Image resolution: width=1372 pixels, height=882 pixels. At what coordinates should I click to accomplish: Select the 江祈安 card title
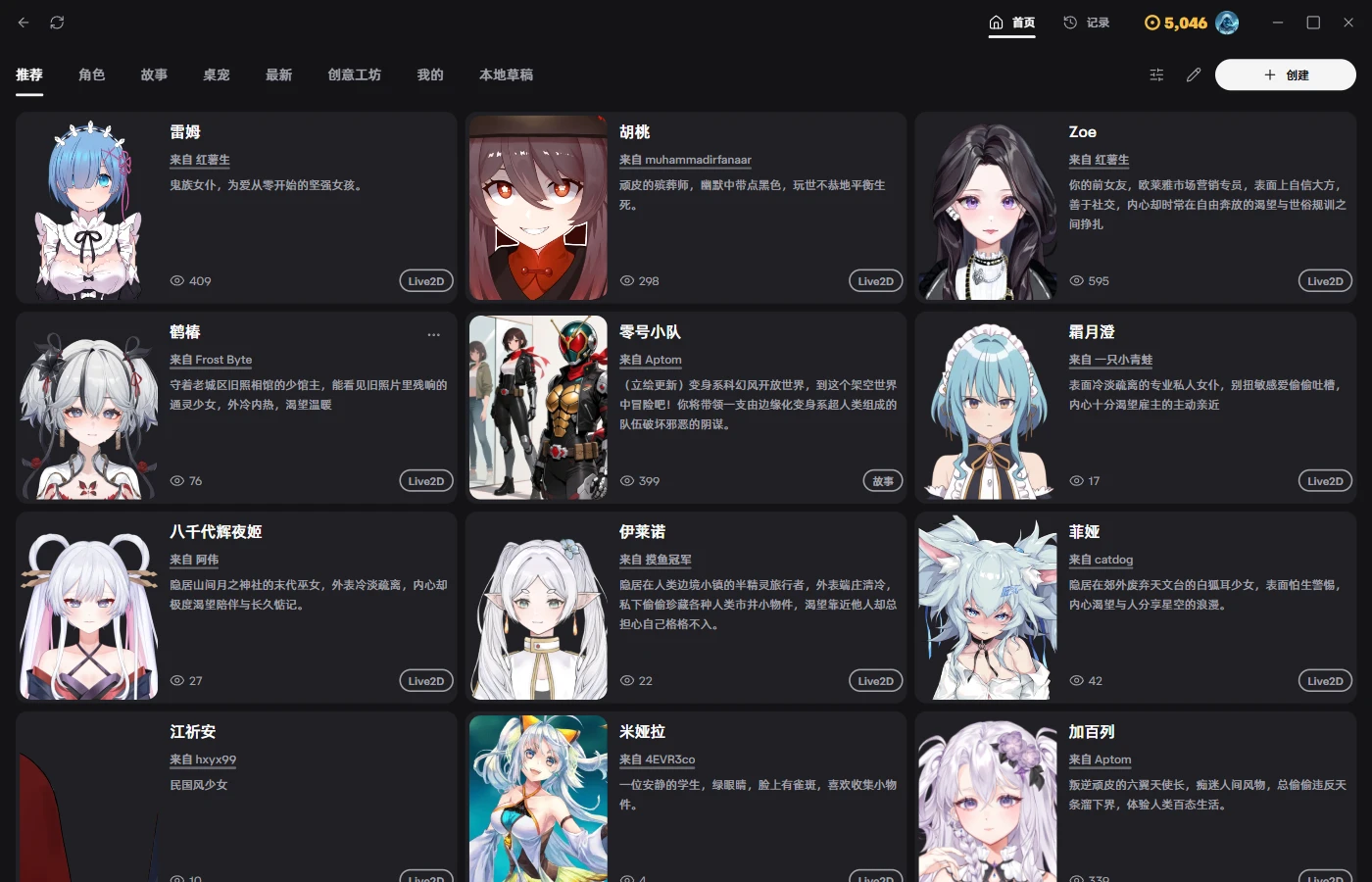click(193, 732)
